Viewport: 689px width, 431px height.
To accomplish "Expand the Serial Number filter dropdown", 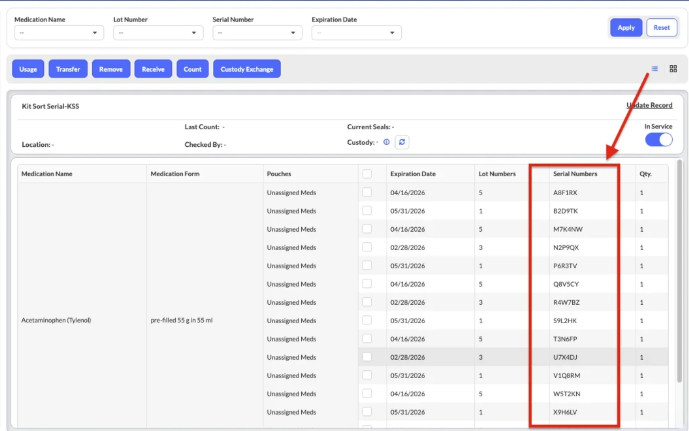I will (257, 33).
